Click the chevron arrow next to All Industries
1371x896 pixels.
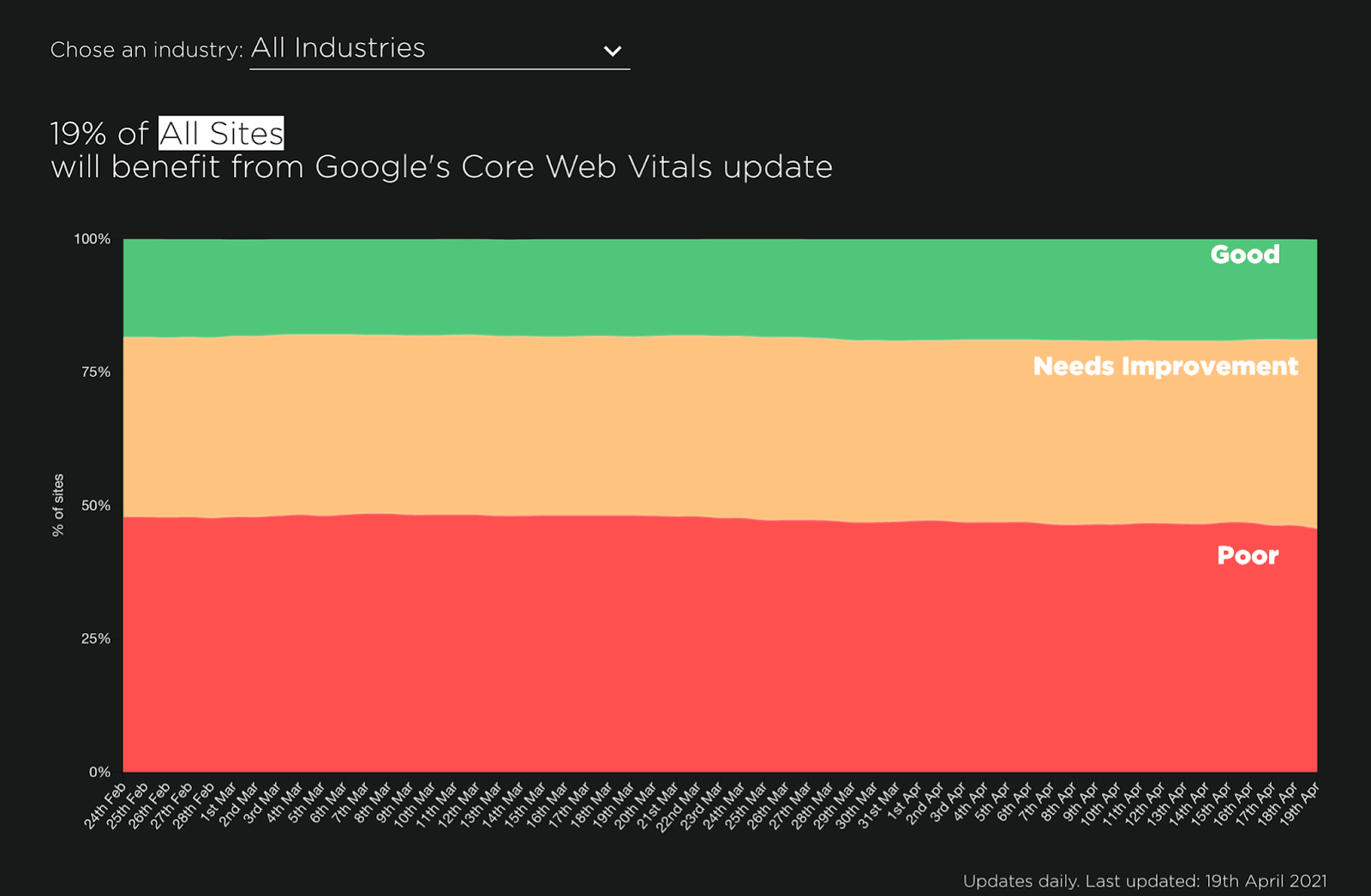point(612,51)
